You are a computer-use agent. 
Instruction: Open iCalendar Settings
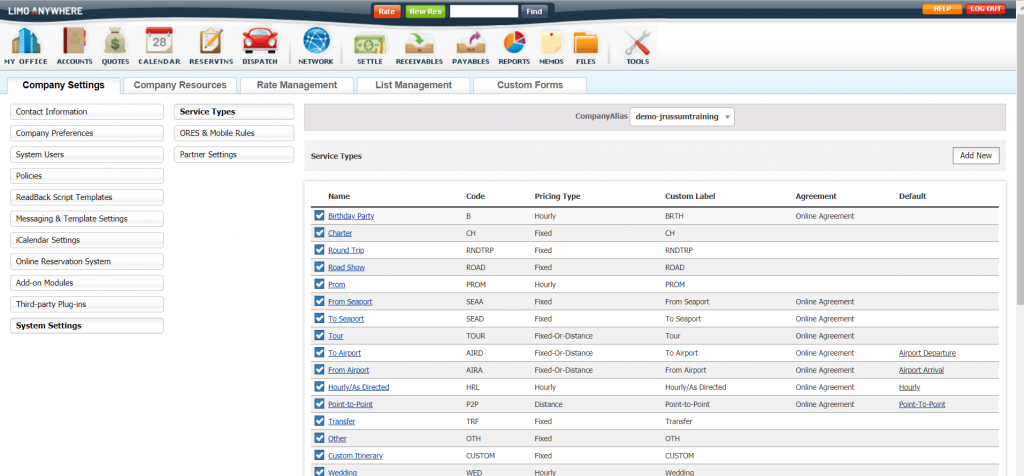tap(87, 240)
